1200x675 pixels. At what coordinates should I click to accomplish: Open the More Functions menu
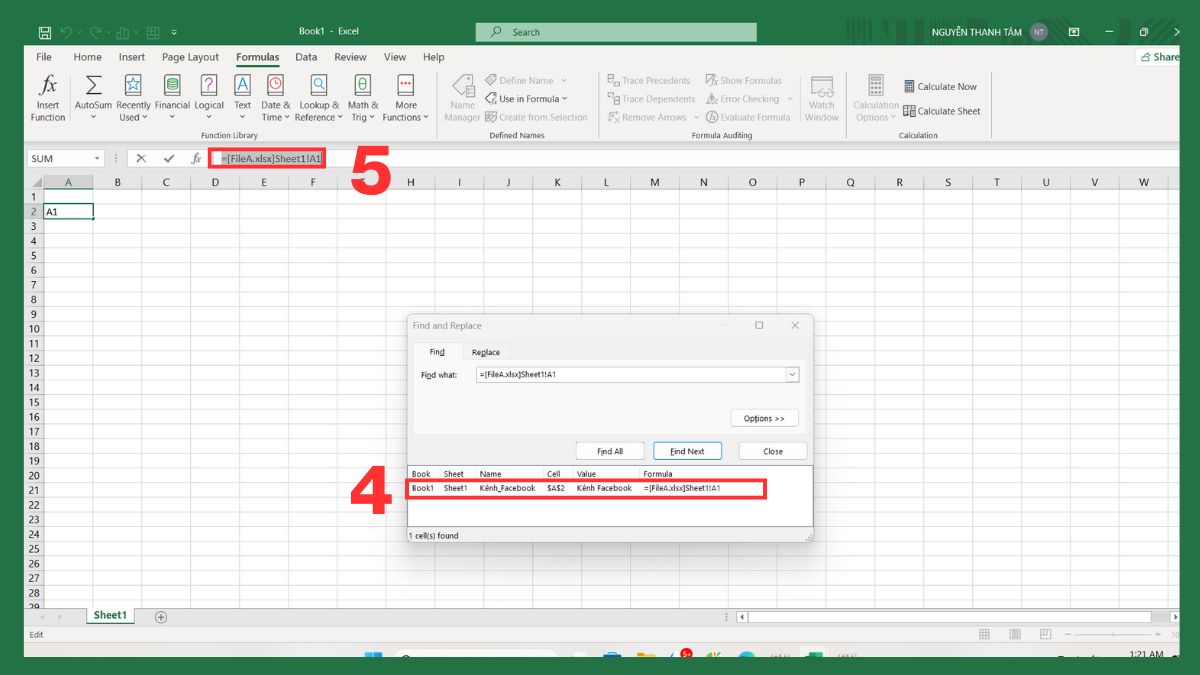tap(405, 98)
